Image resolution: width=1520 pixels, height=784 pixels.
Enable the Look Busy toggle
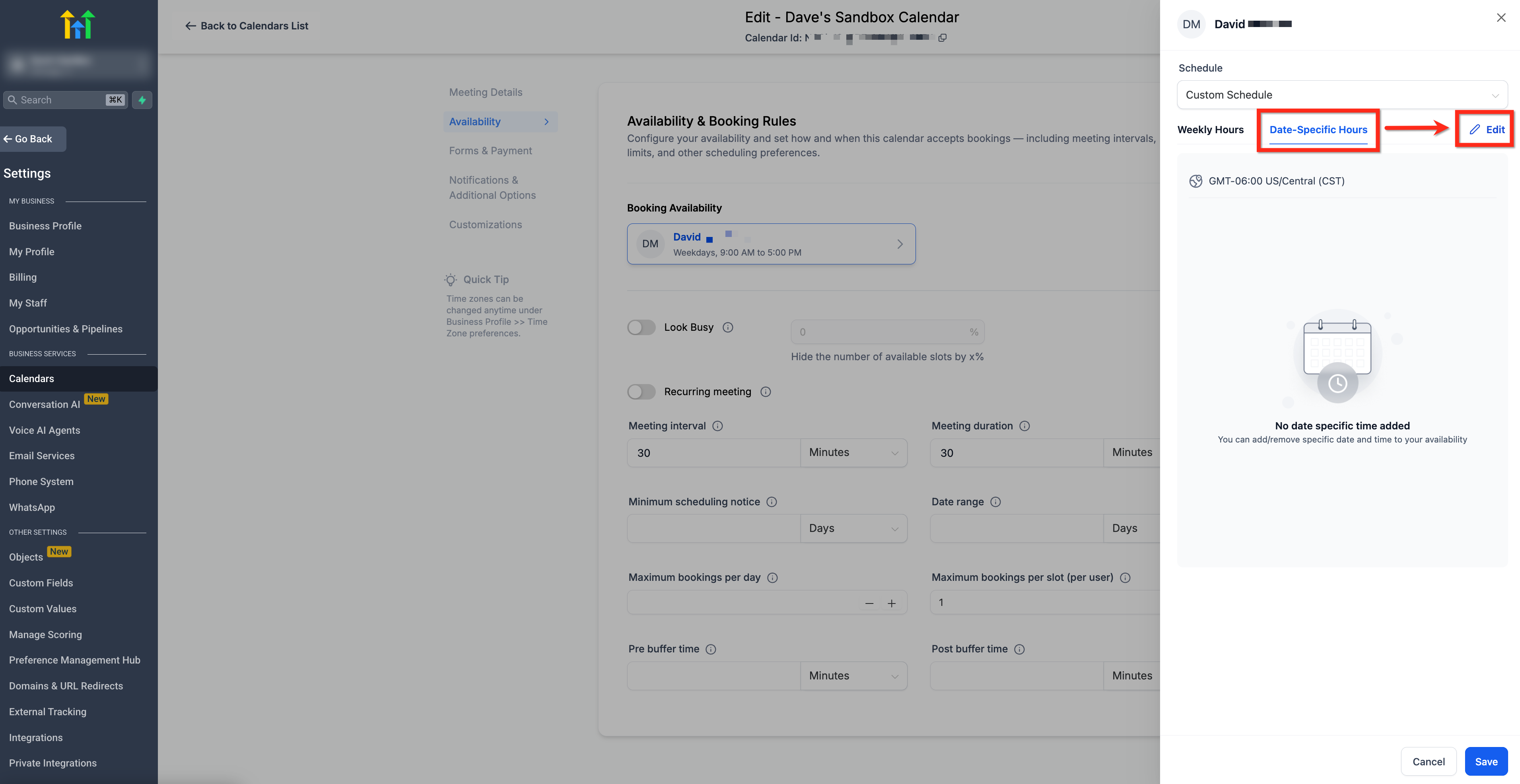(x=641, y=328)
